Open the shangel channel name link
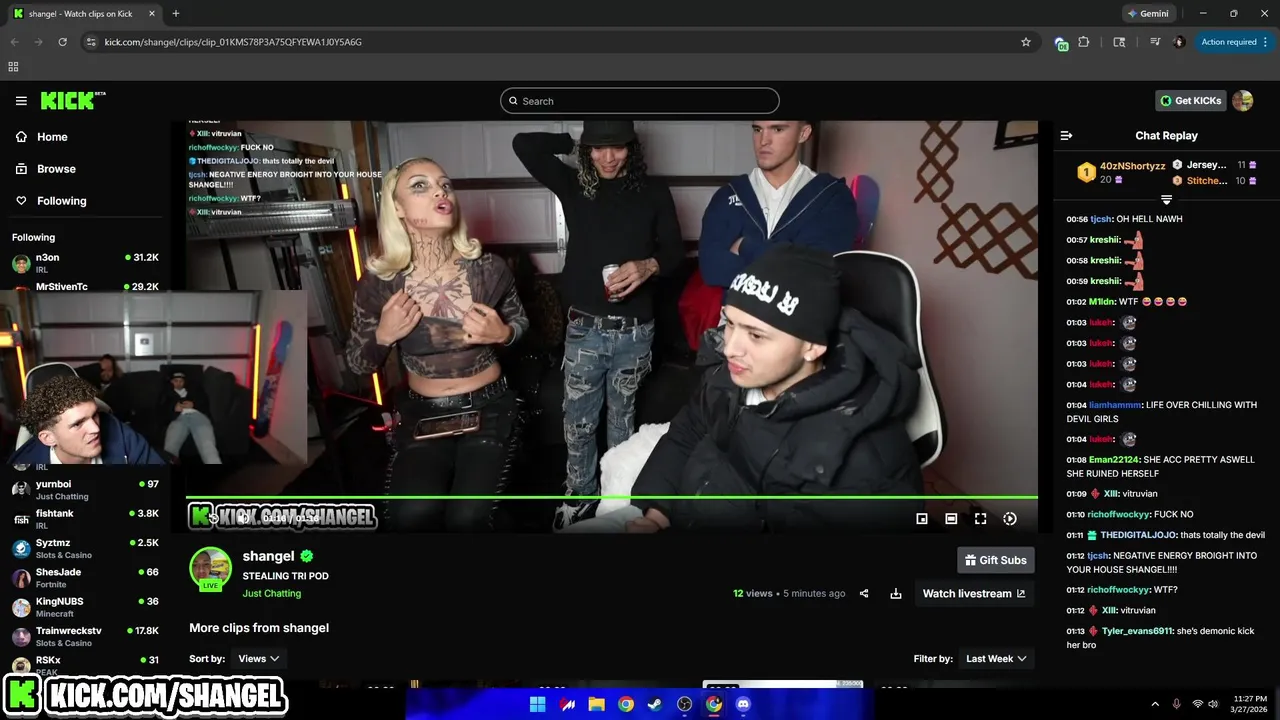1280x720 pixels. click(x=268, y=556)
